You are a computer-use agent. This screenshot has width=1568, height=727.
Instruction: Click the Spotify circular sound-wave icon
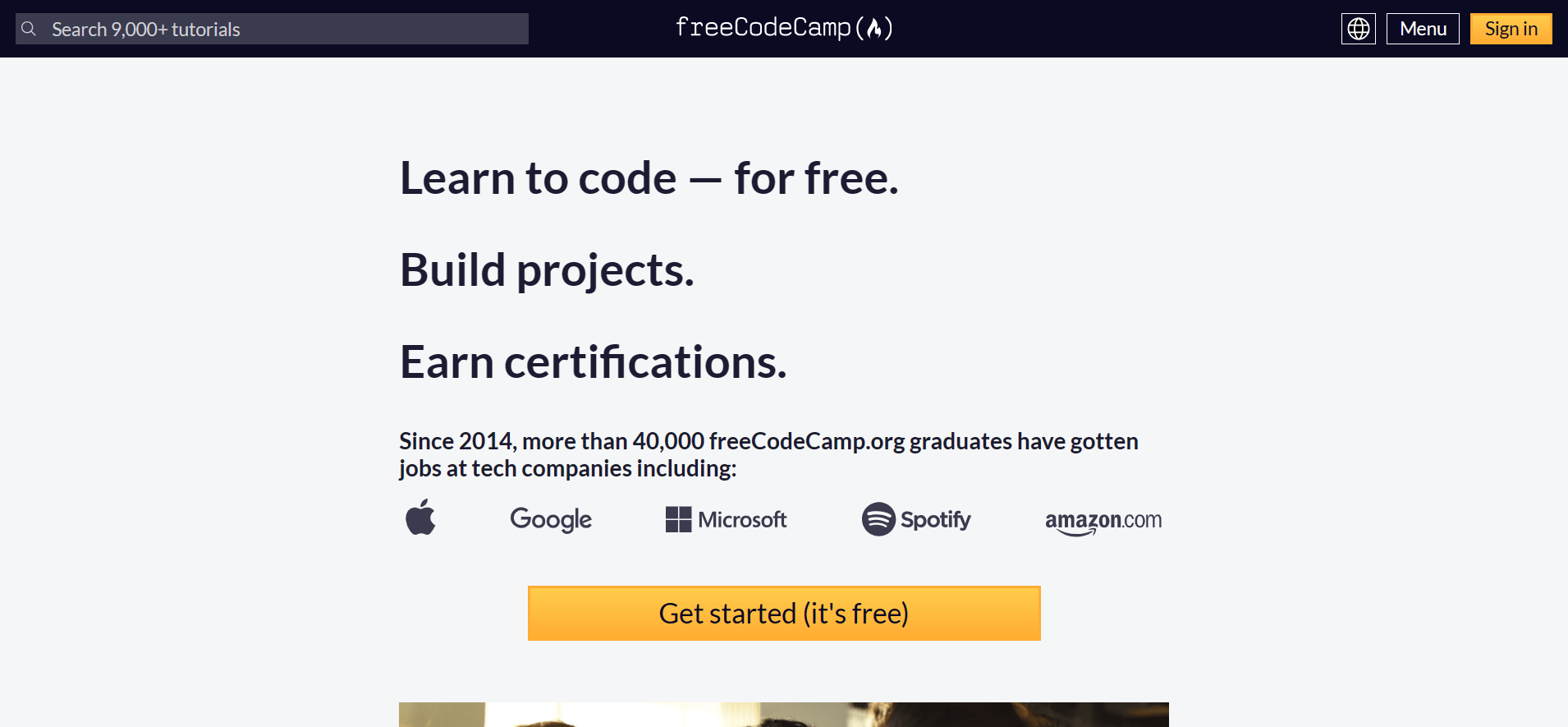pos(878,519)
